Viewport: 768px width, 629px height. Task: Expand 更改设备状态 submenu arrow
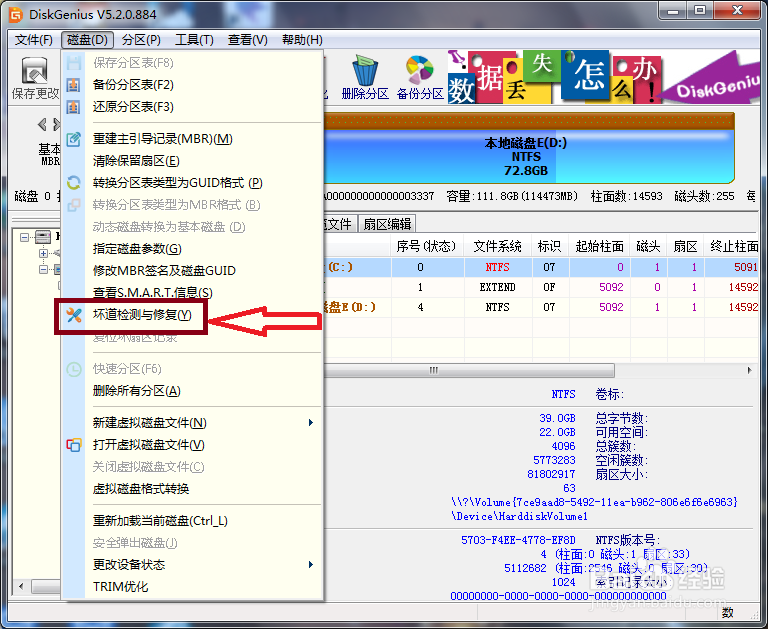coord(311,565)
